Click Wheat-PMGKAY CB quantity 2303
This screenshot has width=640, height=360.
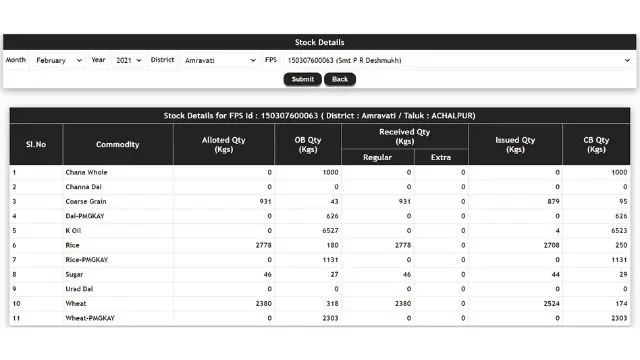point(619,318)
